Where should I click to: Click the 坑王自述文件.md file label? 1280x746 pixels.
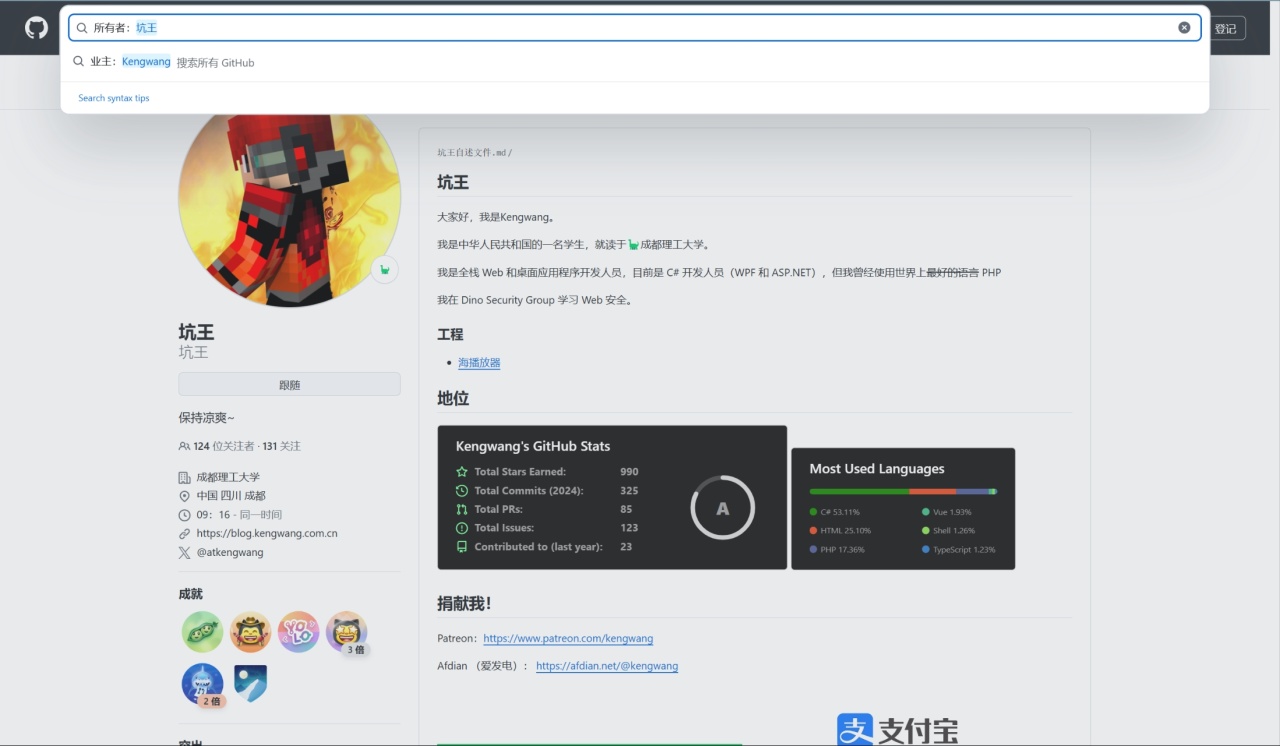point(474,153)
